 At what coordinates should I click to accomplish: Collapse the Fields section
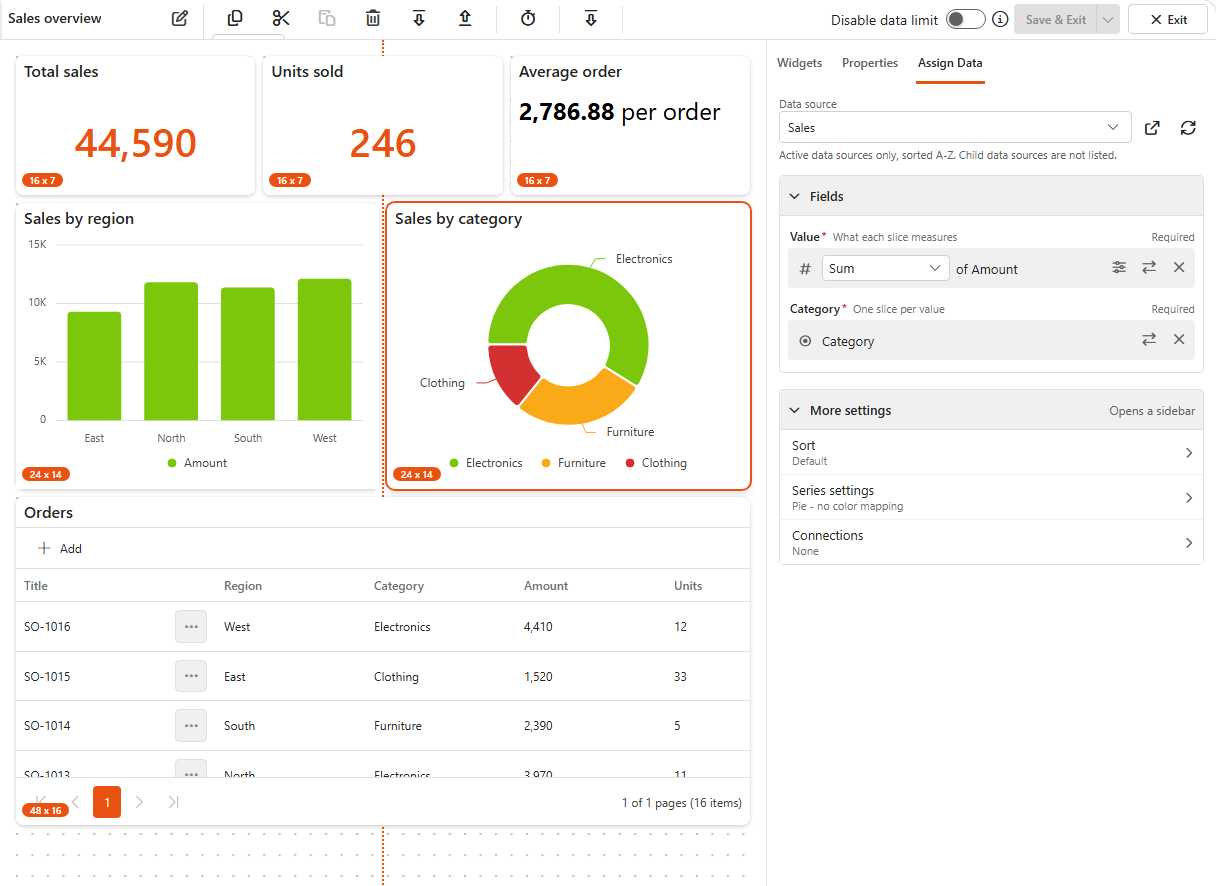tap(991, 196)
